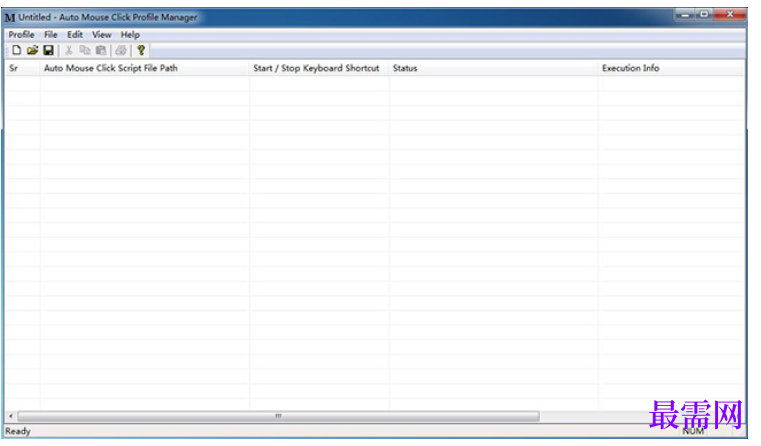This screenshot has width=761, height=446.
Task: Click the horizontal scrollbar left arrow
Action: [x=11, y=416]
